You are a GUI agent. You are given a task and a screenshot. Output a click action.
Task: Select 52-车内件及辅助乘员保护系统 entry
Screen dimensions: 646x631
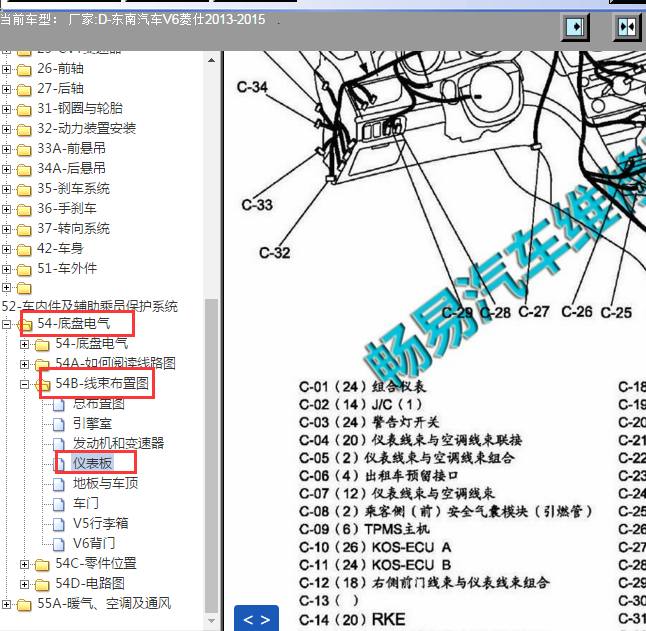89,306
